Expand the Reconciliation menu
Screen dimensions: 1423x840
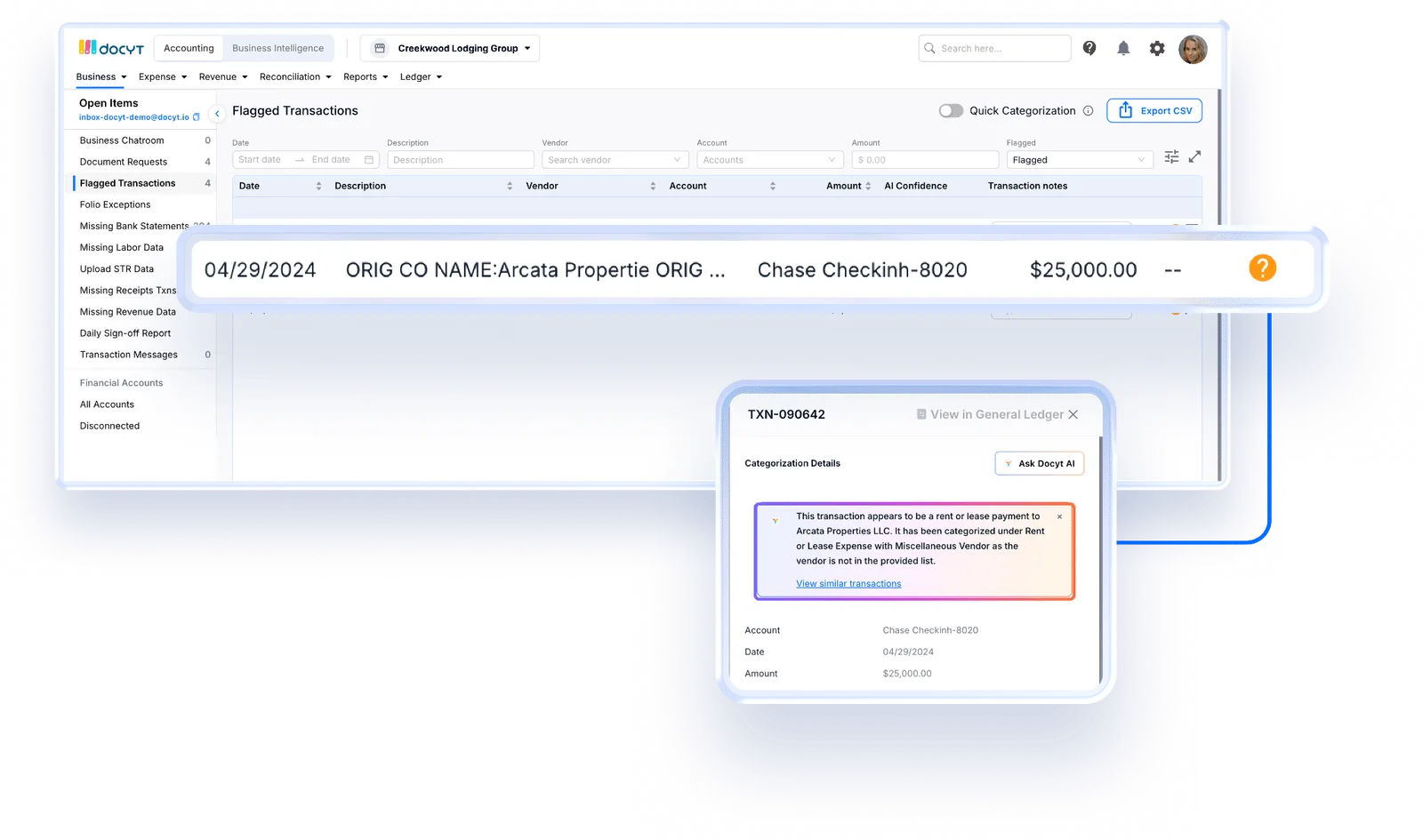pos(295,76)
